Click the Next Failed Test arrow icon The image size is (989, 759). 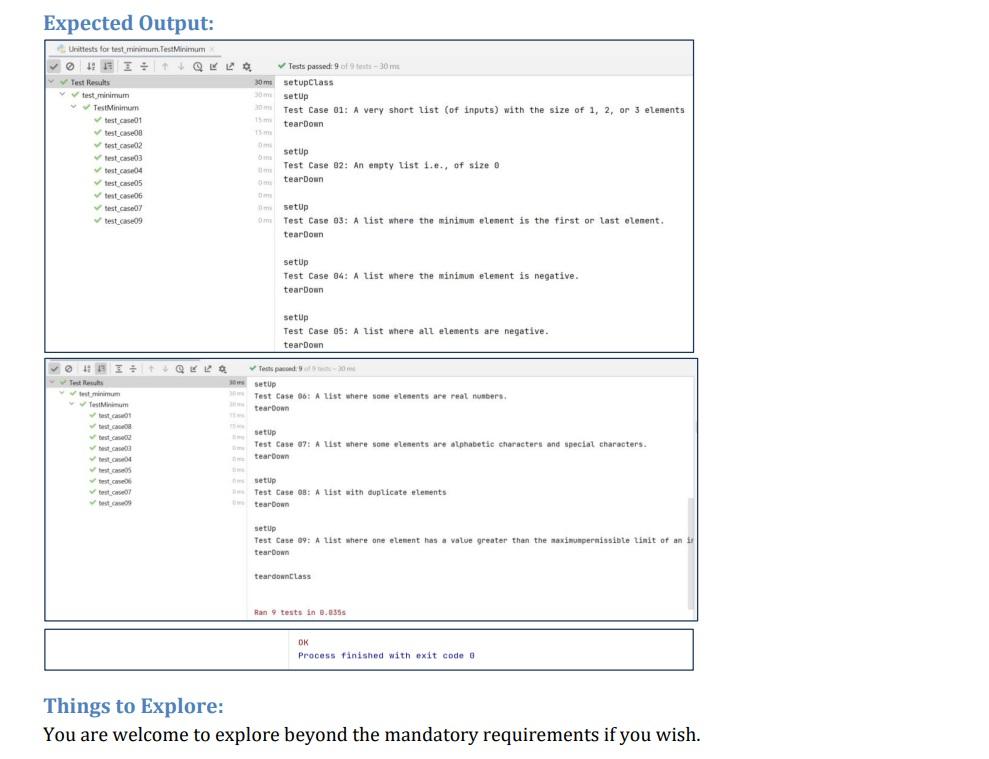point(182,66)
